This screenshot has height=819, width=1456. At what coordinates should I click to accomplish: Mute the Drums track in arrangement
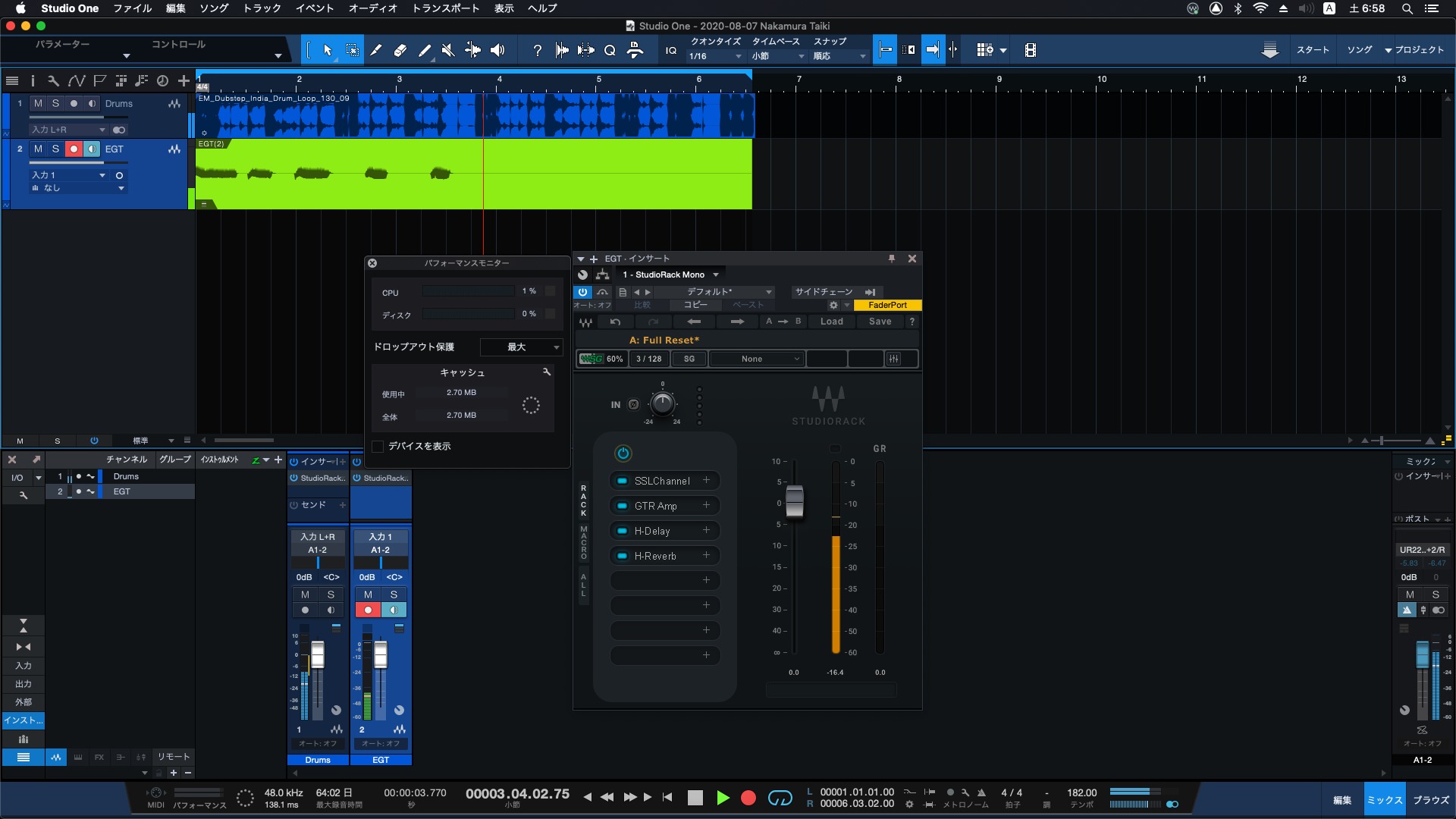tap(38, 103)
